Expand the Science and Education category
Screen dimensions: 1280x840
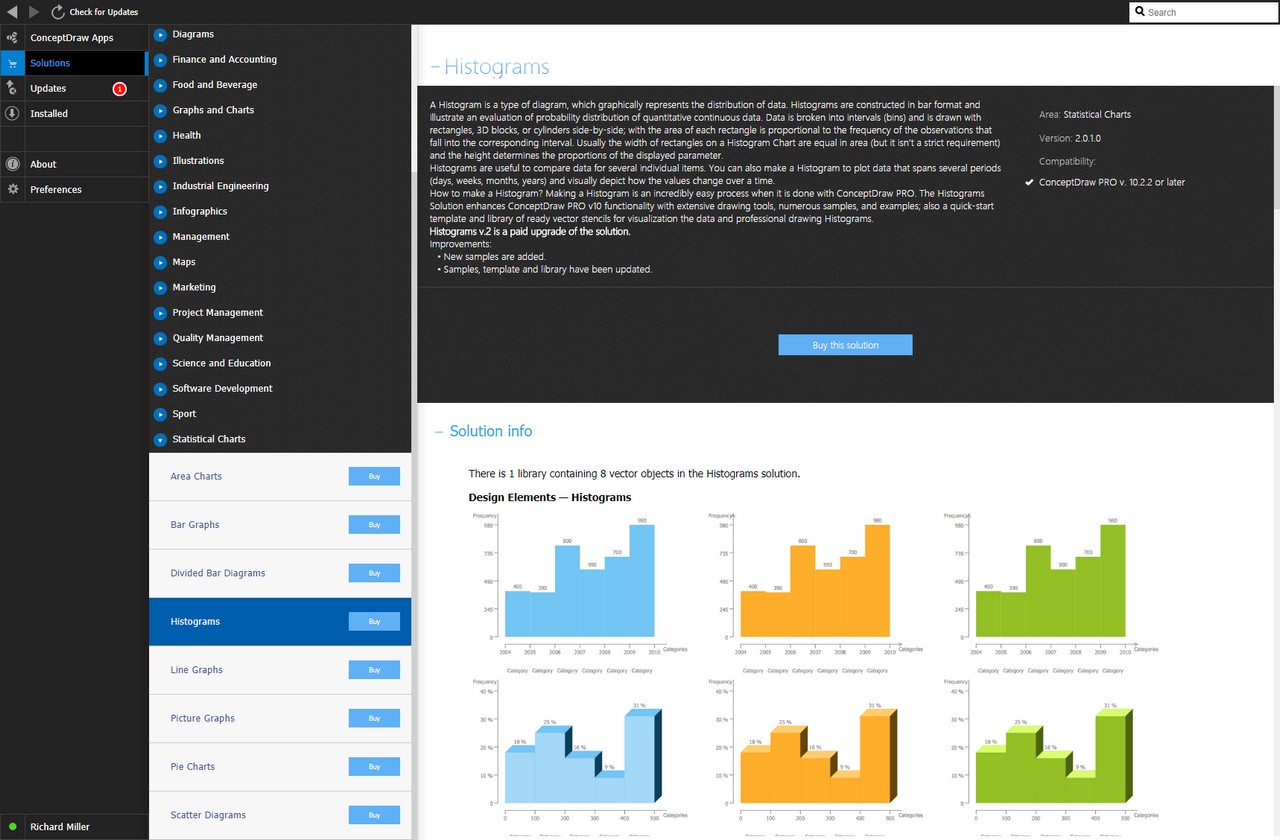tap(160, 363)
